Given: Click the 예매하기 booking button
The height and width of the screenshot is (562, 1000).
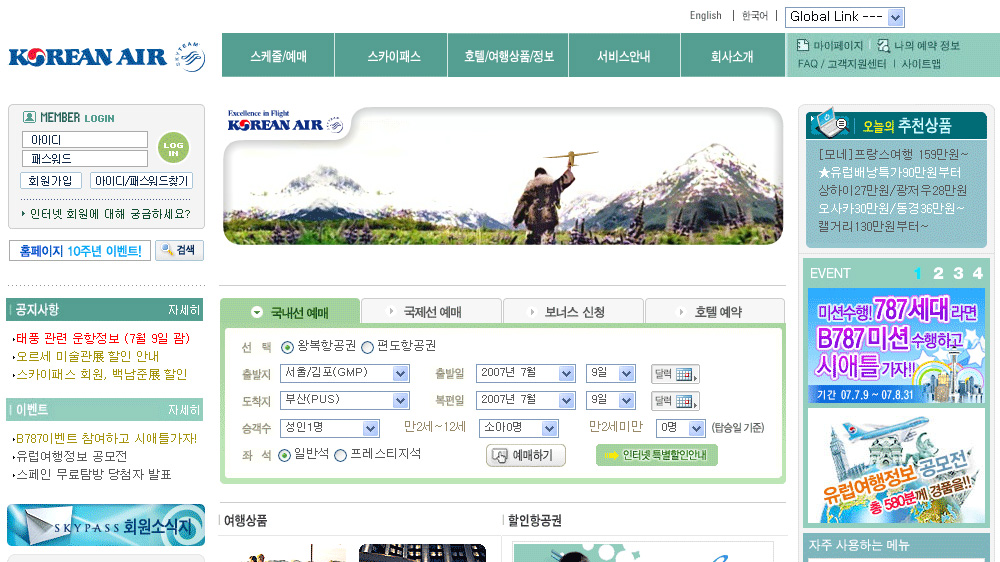Looking at the screenshot, I should click(x=526, y=455).
